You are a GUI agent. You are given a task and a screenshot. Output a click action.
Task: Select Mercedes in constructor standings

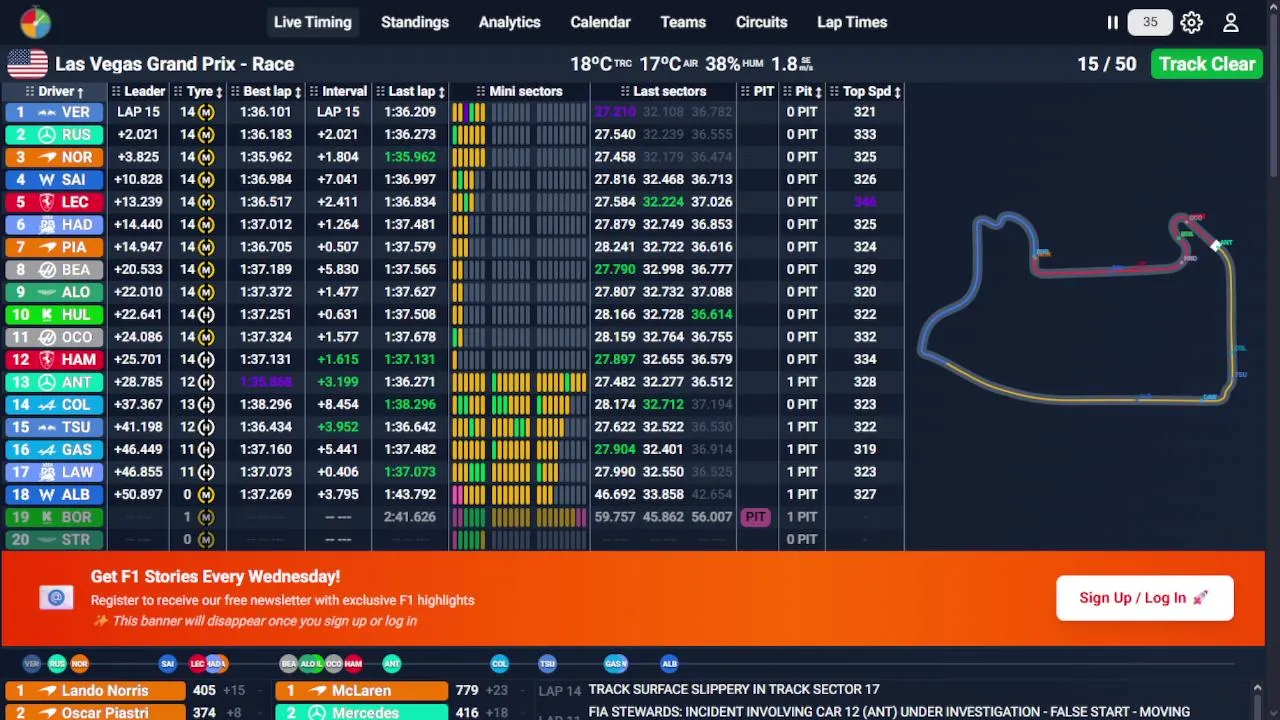point(362,712)
